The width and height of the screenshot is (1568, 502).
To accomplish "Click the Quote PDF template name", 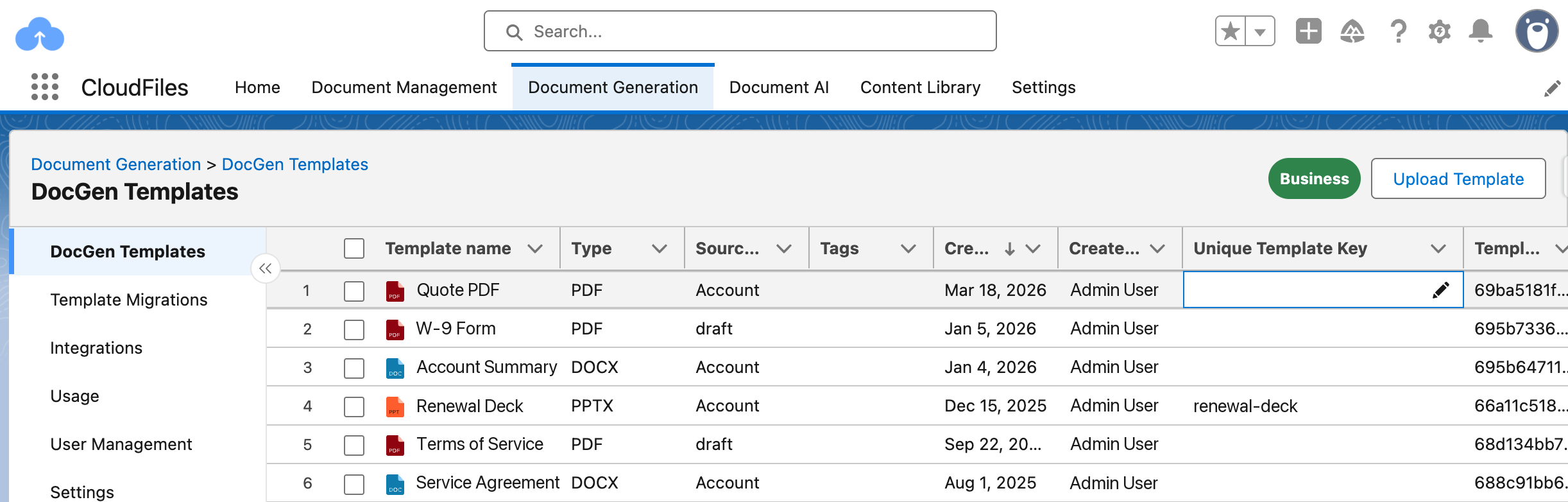I will point(457,290).
